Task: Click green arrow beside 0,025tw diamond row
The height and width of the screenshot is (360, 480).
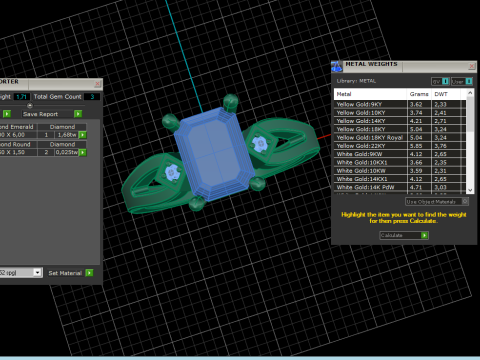Action: [x=83, y=152]
